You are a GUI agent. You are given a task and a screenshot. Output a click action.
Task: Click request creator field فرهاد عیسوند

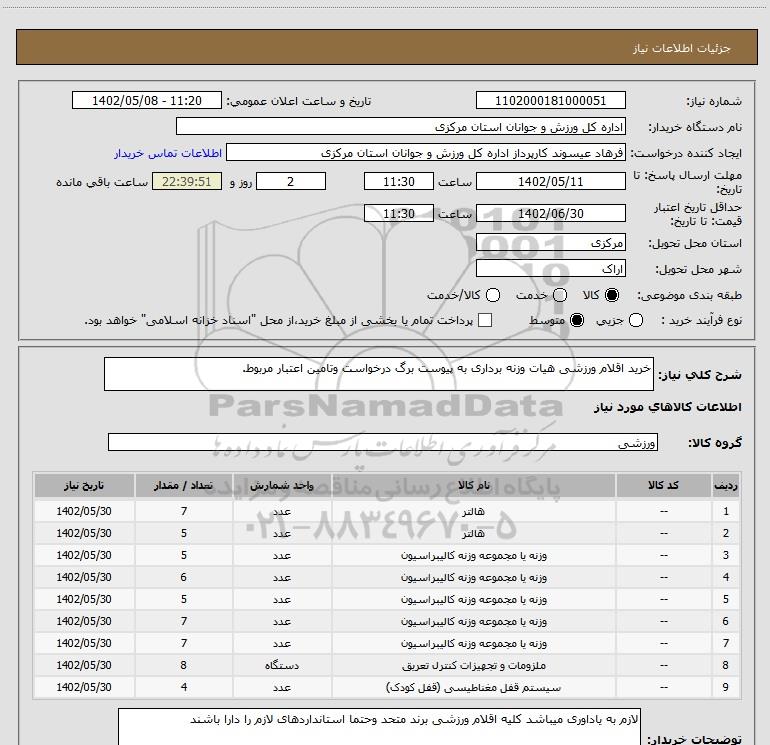coord(426,153)
